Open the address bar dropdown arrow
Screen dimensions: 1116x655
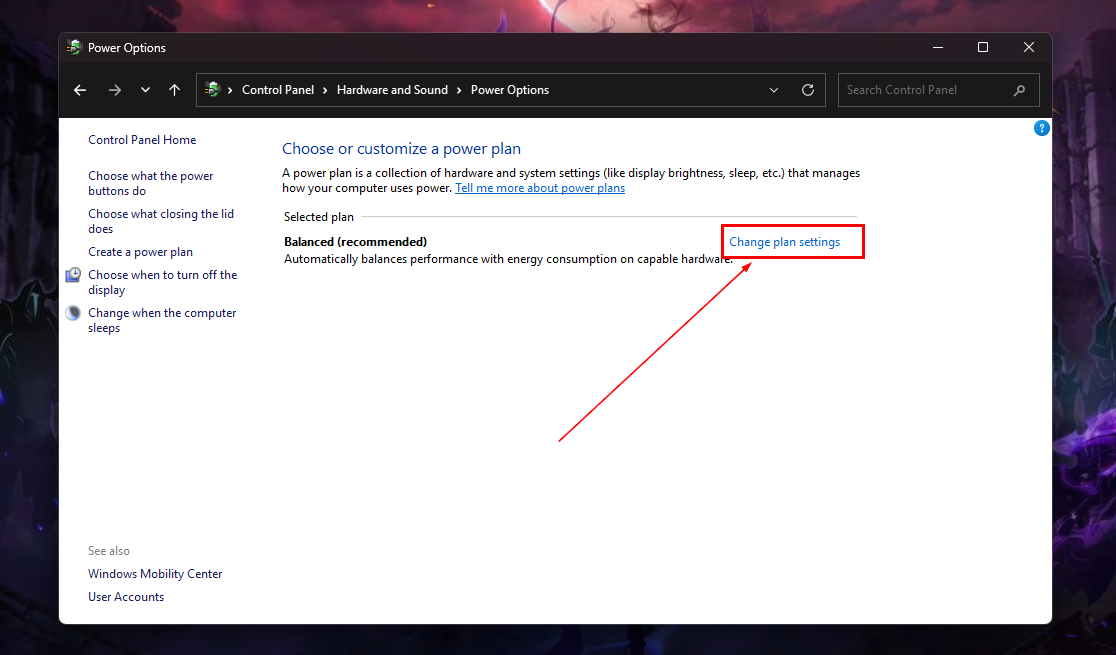click(773, 89)
